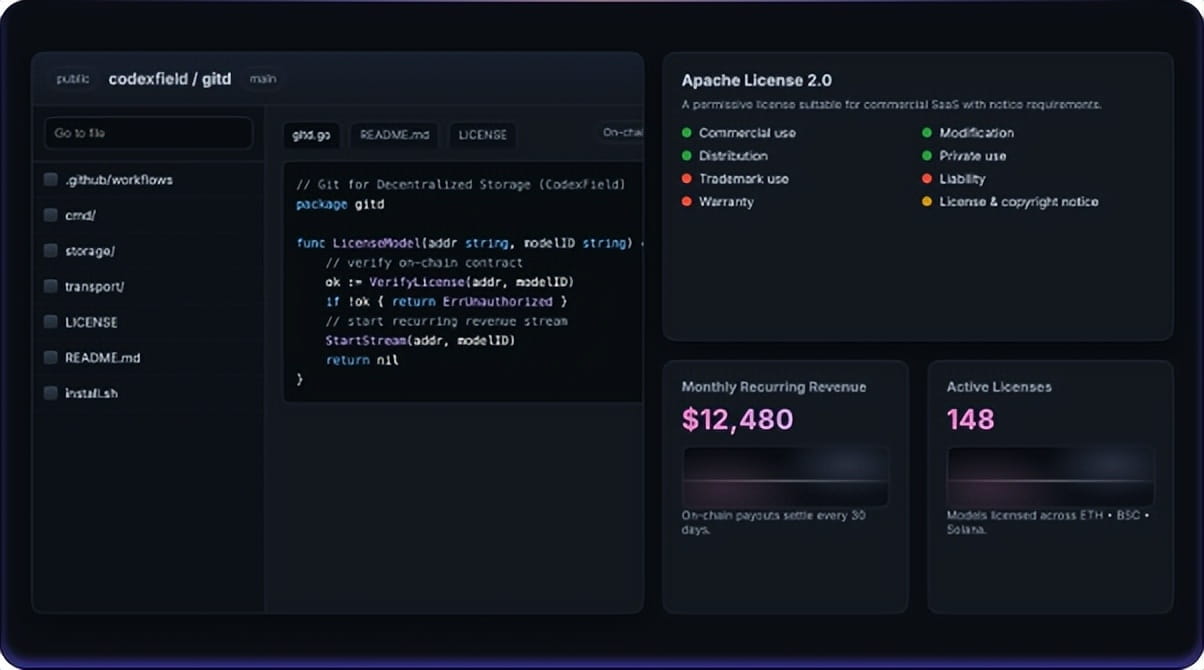Switch to the gitd.go tab
The height and width of the screenshot is (670, 1204).
[x=312, y=134]
